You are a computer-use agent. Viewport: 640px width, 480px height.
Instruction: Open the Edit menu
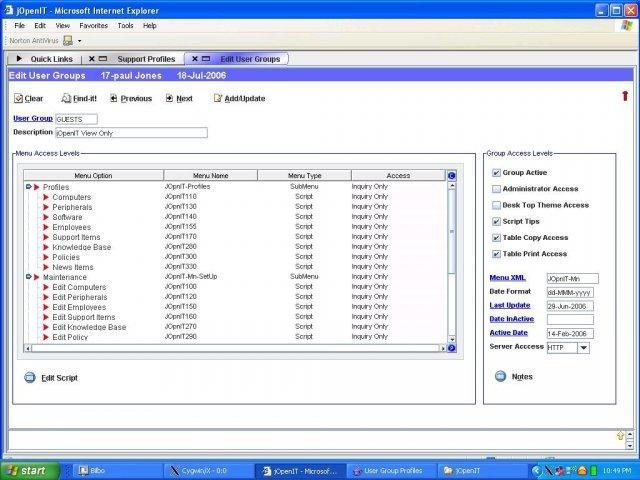(40, 25)
